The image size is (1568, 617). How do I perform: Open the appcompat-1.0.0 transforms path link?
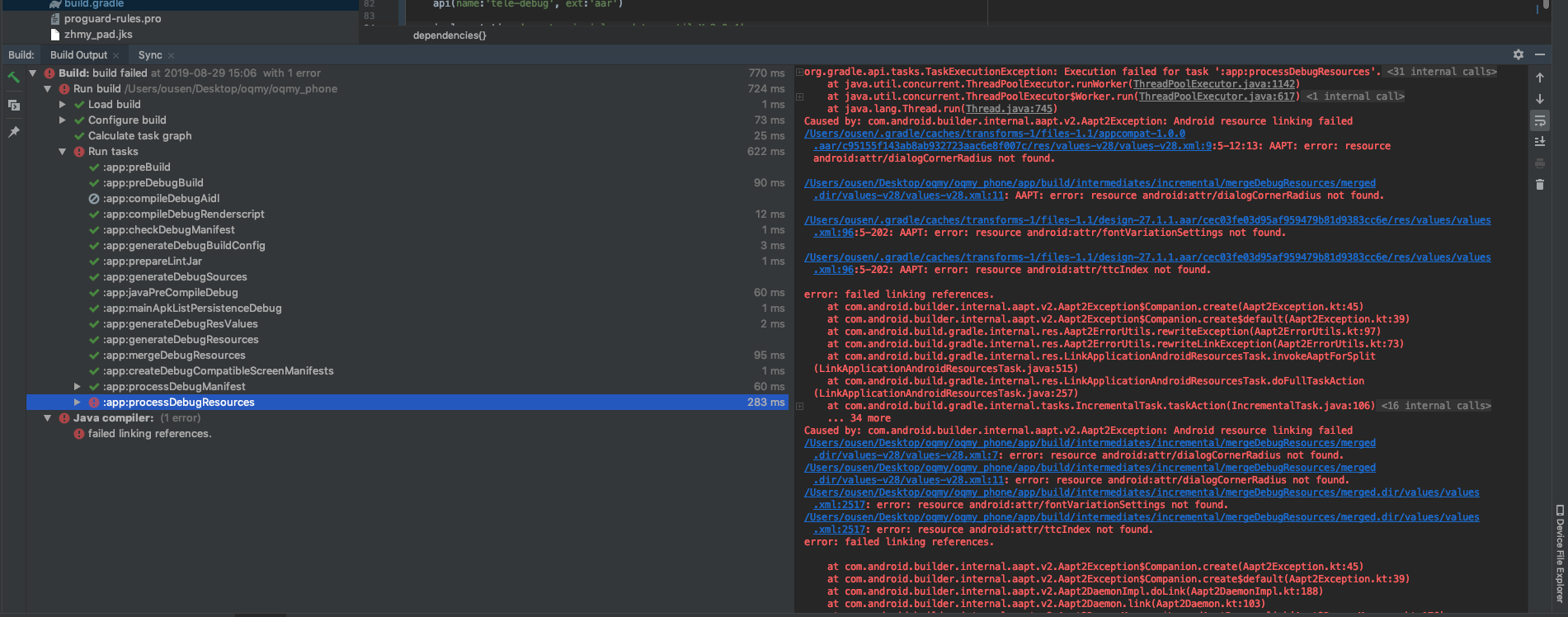(x=995, y=134)
